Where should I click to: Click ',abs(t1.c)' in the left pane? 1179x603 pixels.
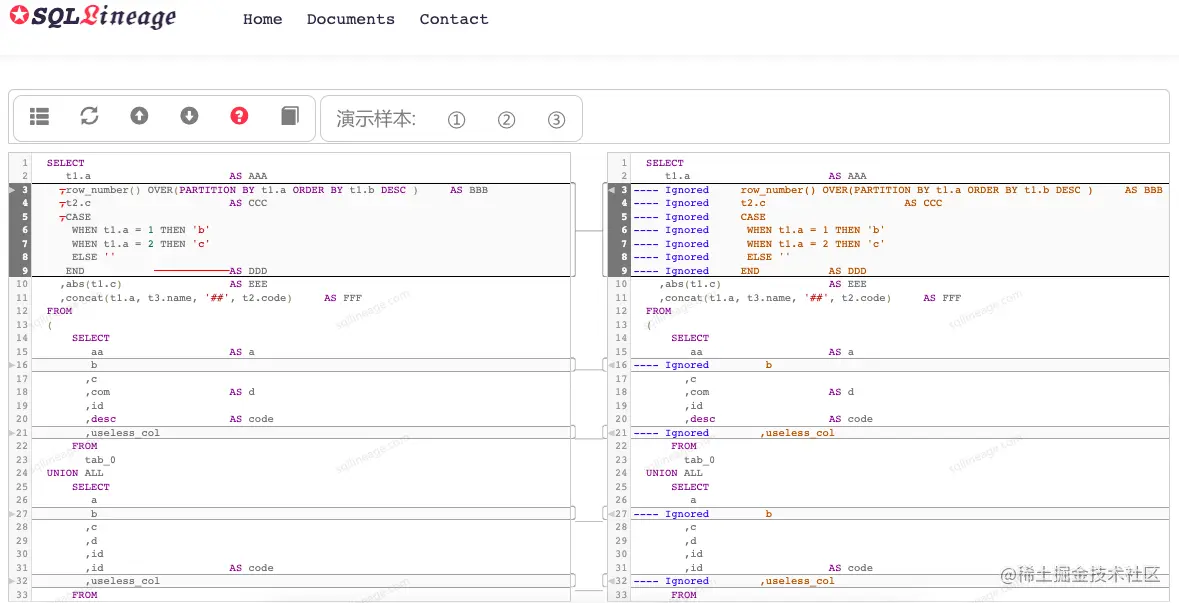coord(91,284)
